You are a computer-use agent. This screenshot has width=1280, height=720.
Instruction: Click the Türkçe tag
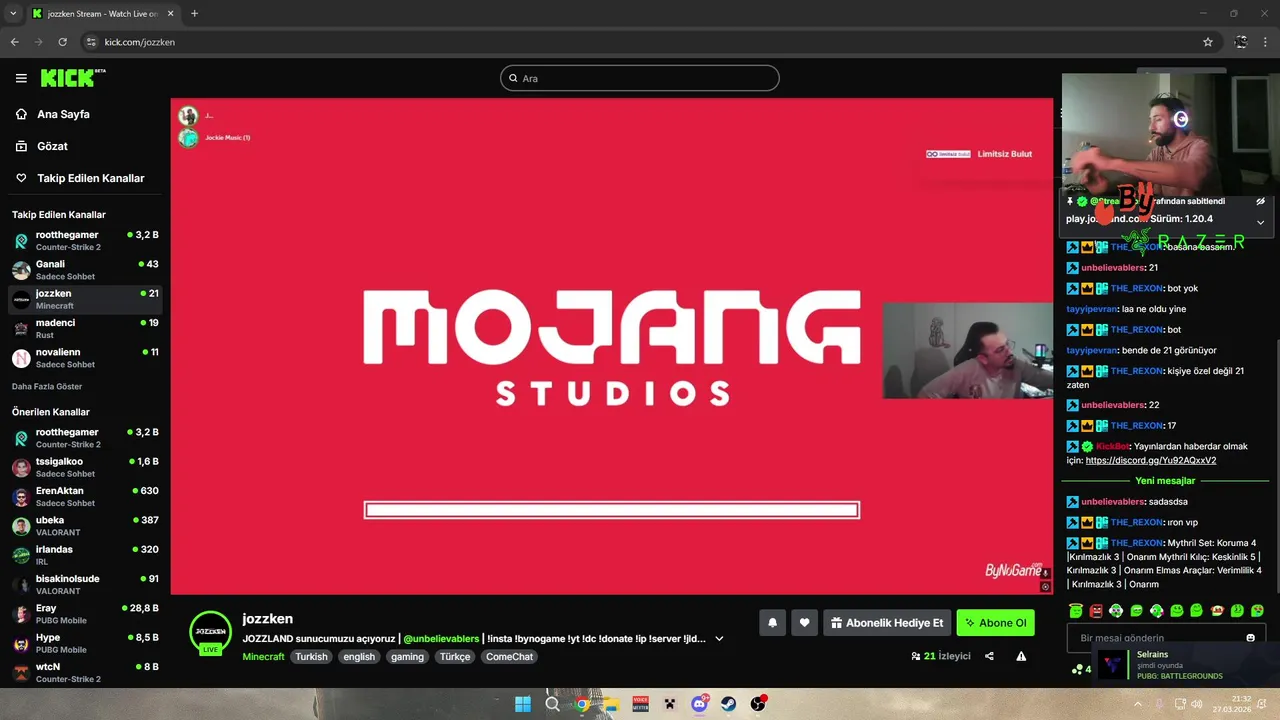tap(455, 657)
